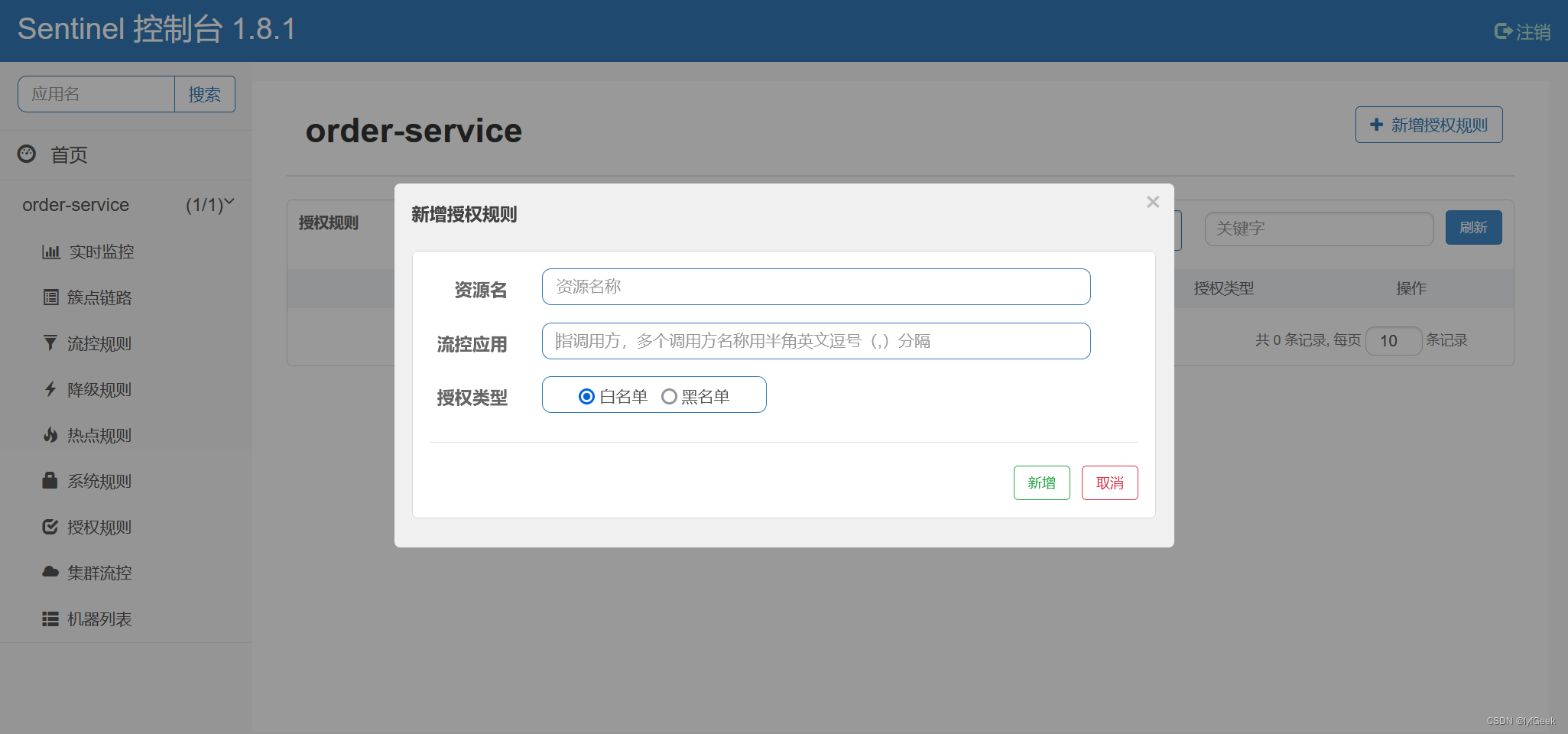Collapse the order-service sidebar chevron

tap(229, 203)
